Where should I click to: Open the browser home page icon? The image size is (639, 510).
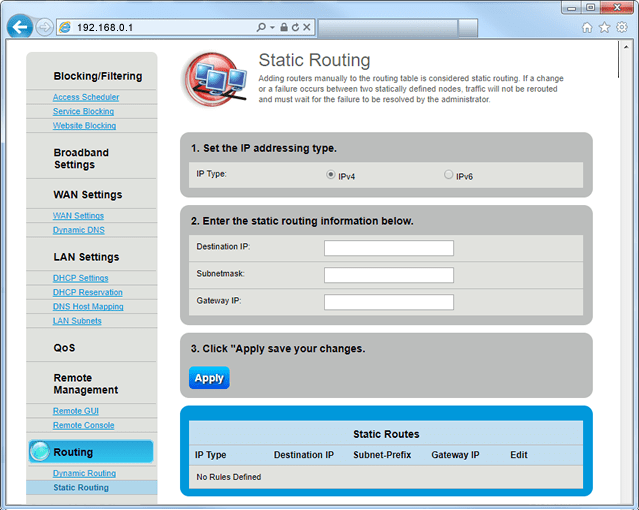(x=587, y=27)
